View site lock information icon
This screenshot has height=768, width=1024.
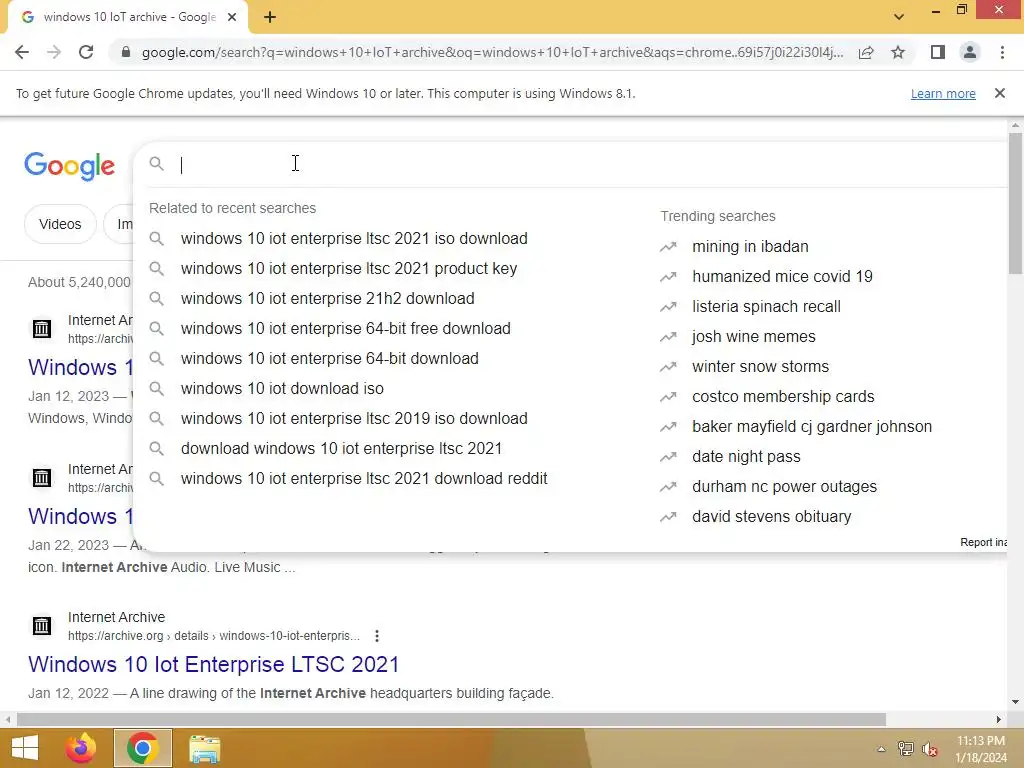[125, 52]
